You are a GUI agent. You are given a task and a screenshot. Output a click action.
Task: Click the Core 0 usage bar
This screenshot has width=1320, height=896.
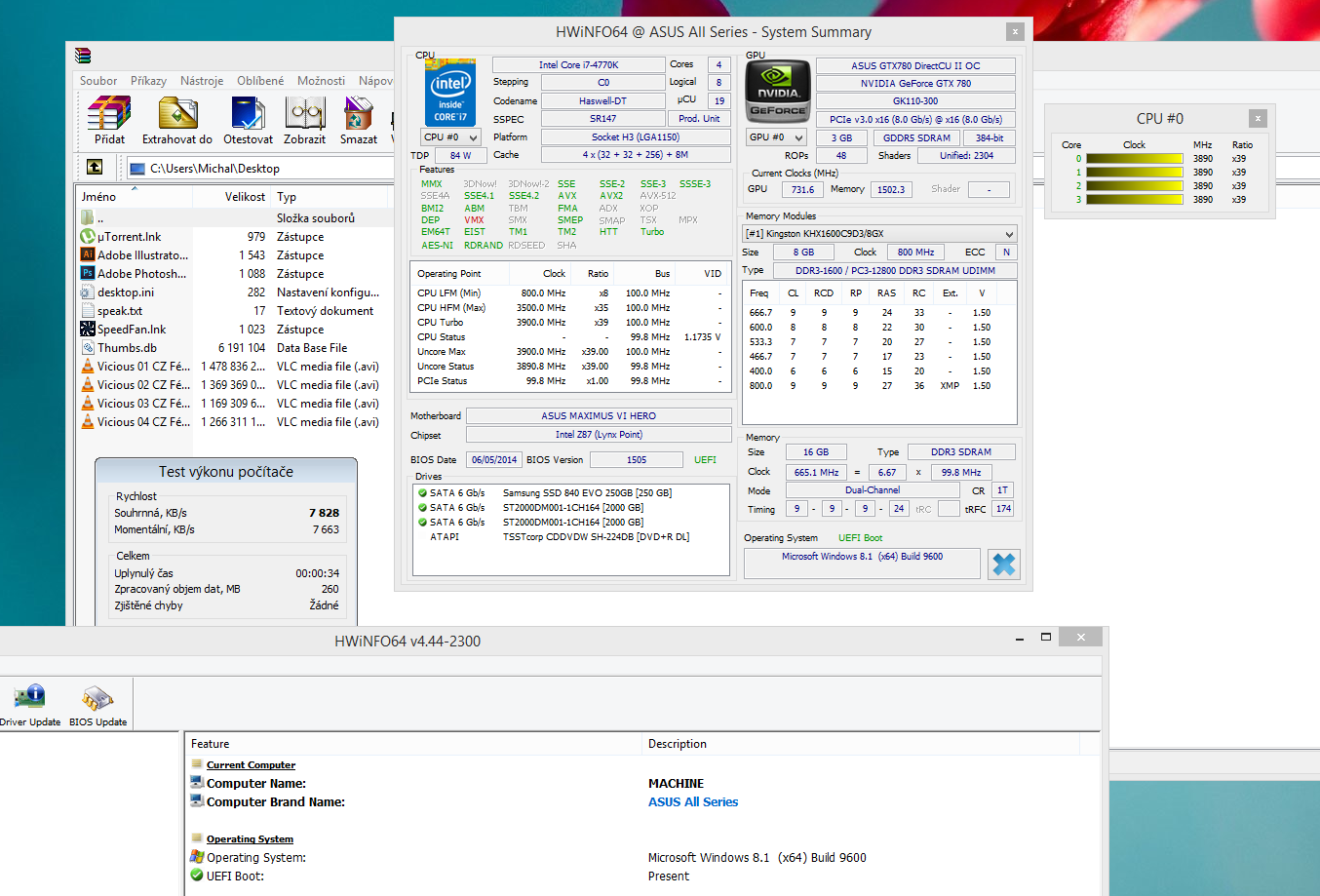click(x=1134, y=159)
